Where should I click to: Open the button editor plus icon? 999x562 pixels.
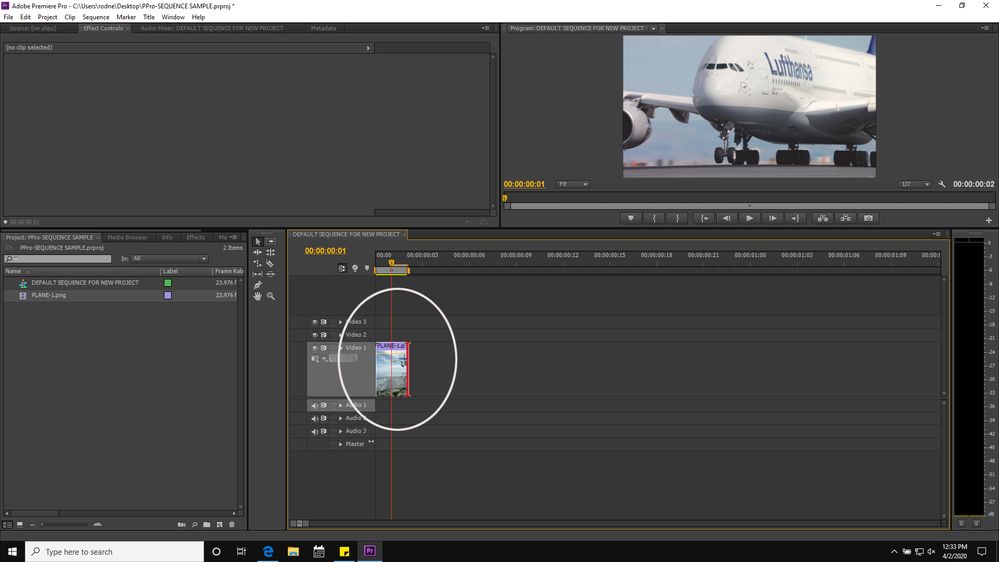point(989,220)
